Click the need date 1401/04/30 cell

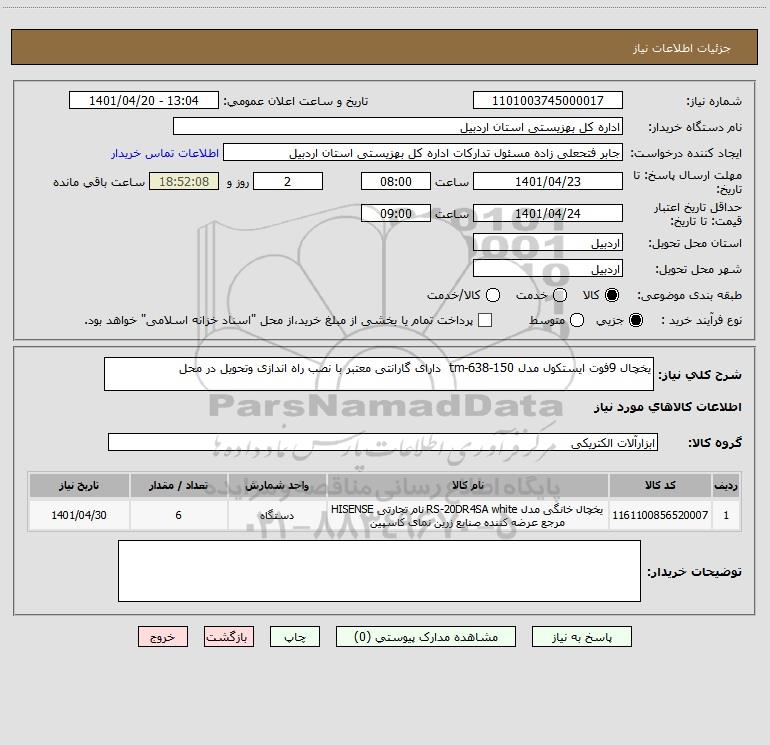click(79, 515)
